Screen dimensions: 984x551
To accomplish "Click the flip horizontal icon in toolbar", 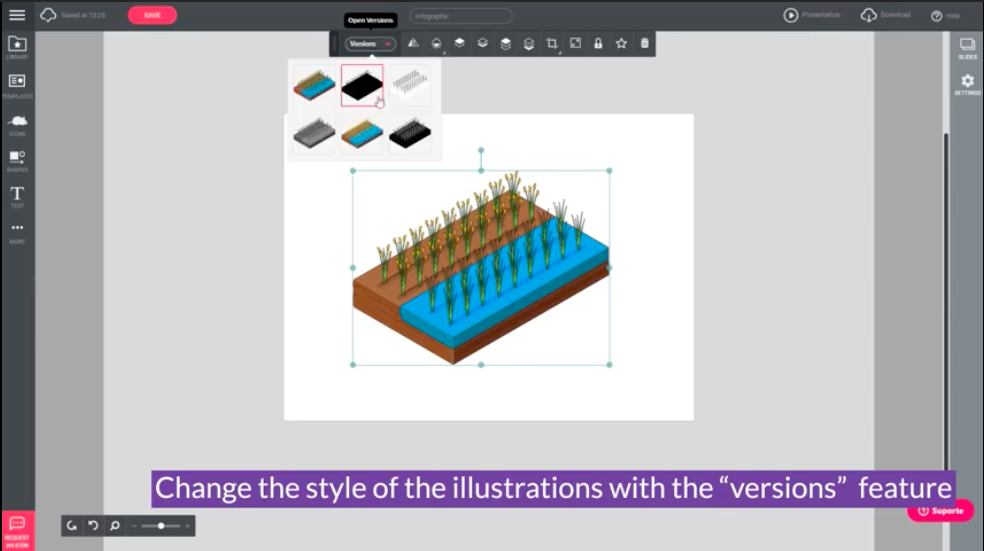I will (x=413, y=44).
